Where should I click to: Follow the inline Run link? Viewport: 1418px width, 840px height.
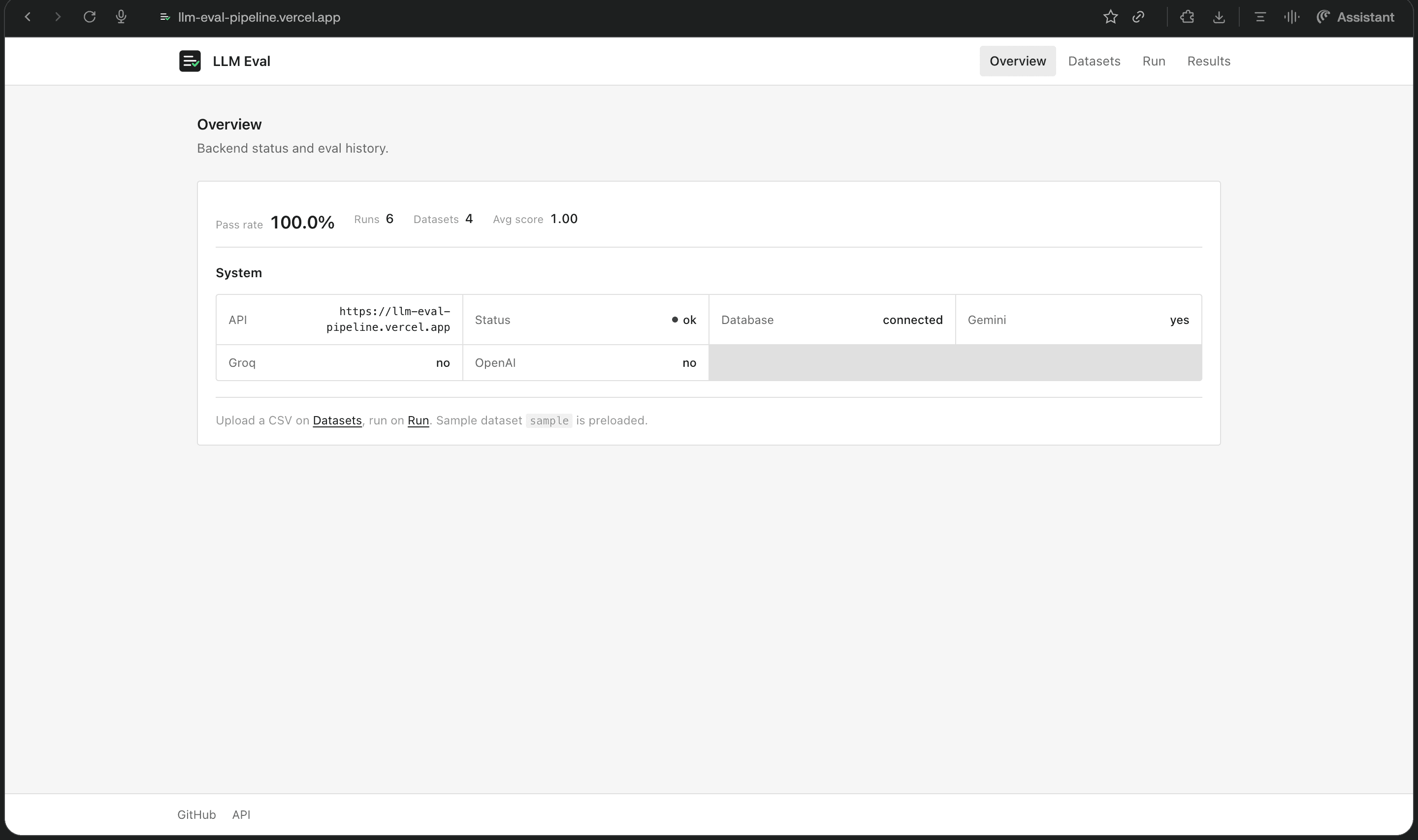[418, 420]
